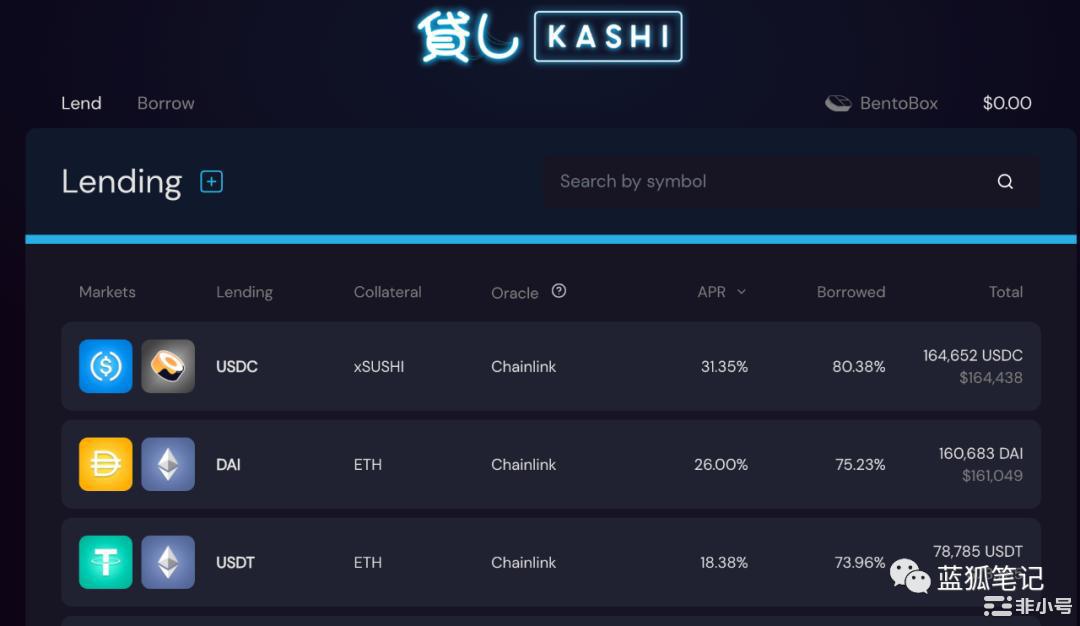
Task: Open the Oracle help question mark
Action: pyautogui.click(x=559, y=291)
